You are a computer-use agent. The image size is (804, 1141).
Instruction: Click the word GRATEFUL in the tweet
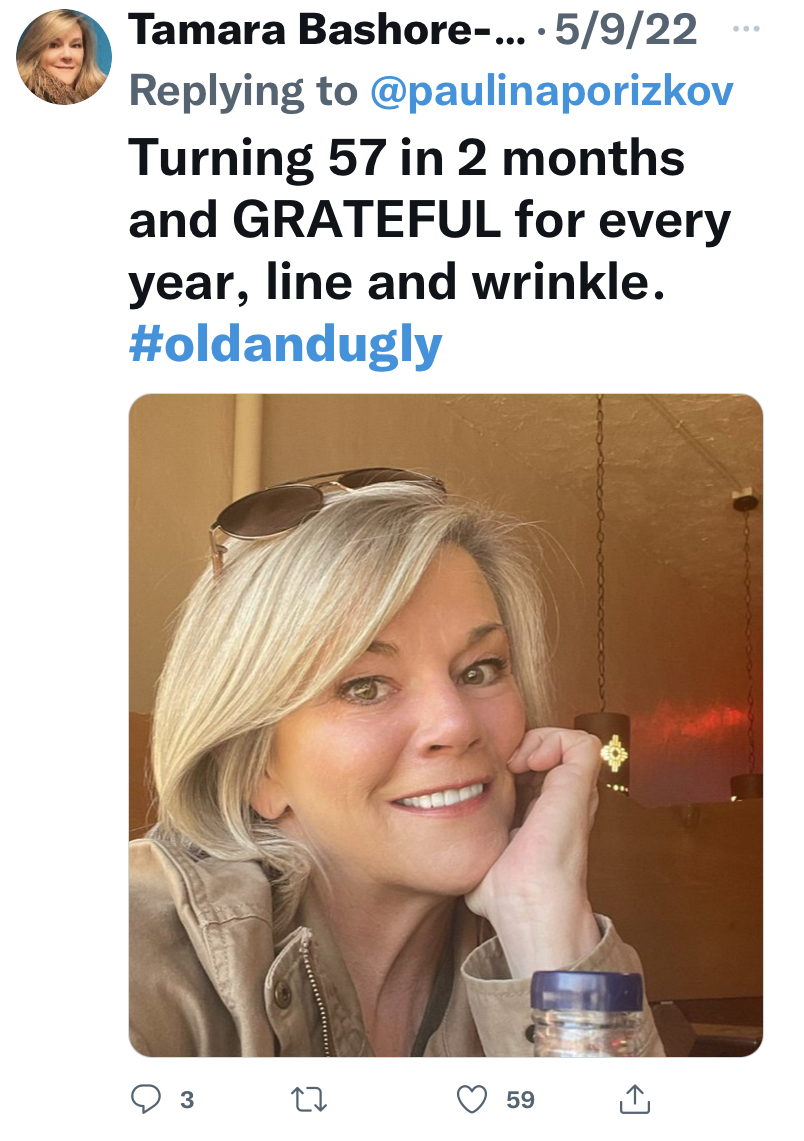[365, 221]
